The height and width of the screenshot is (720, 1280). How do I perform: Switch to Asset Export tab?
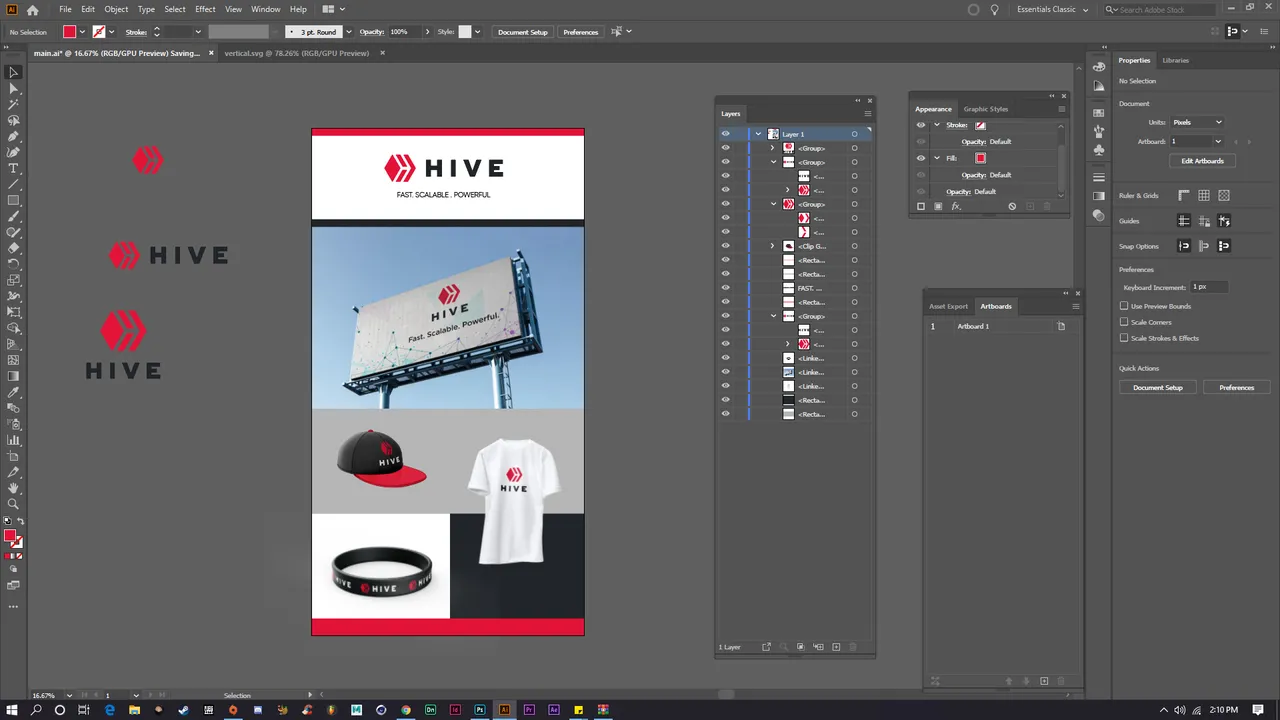[948, 306]
